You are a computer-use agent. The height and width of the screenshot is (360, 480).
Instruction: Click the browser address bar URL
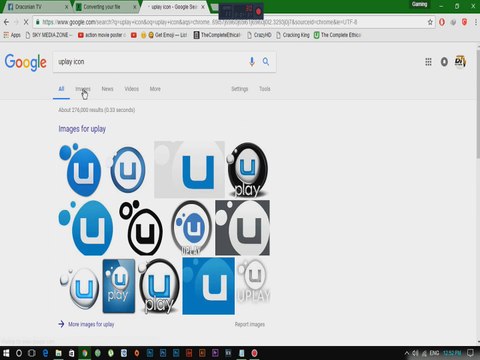click(200, 22)
